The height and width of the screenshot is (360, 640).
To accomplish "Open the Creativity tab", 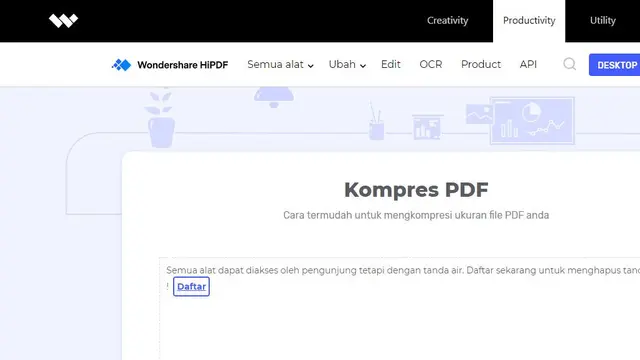I will [447, 20].
